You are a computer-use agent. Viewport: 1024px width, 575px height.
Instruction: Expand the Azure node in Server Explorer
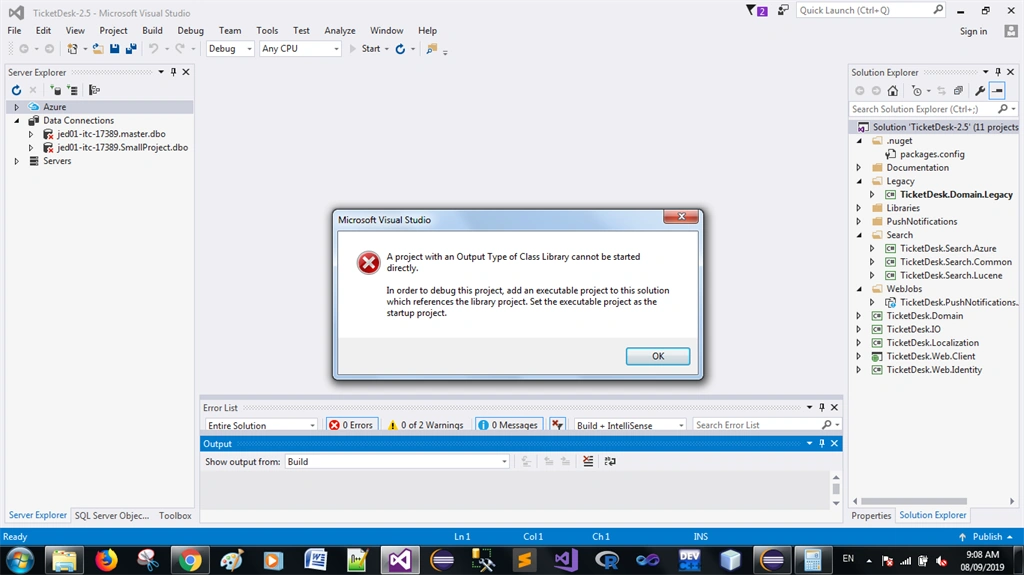[17, 107]
